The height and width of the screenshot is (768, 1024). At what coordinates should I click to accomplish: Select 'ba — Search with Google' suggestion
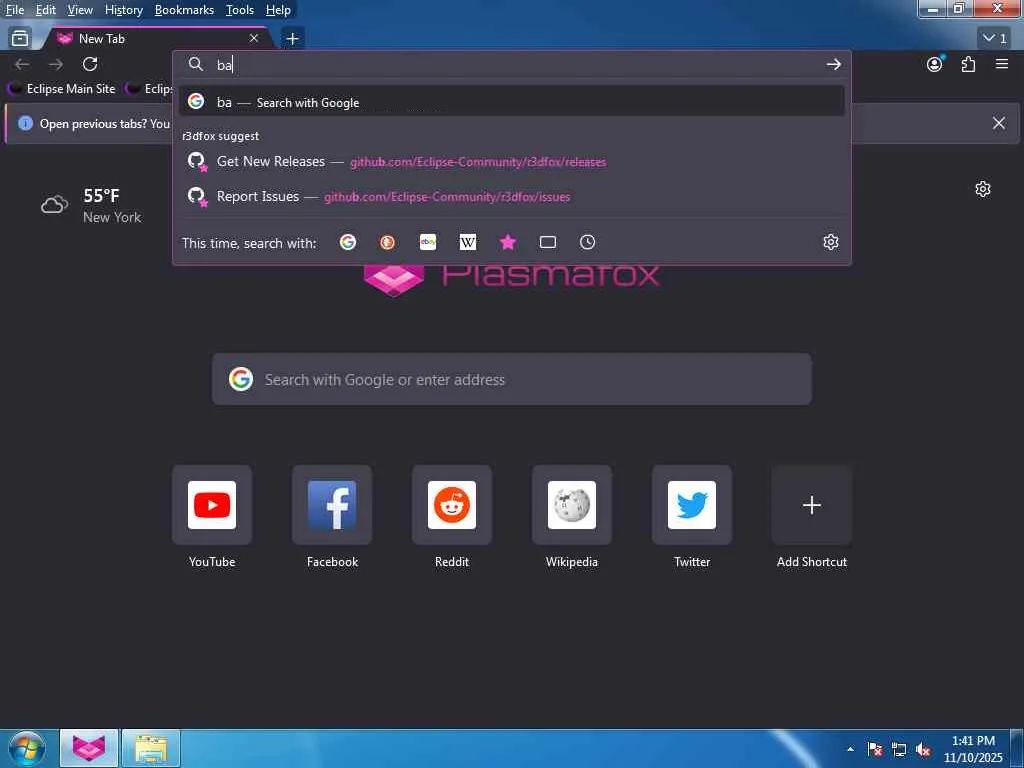pyautogui.click(x=511, y=102)
